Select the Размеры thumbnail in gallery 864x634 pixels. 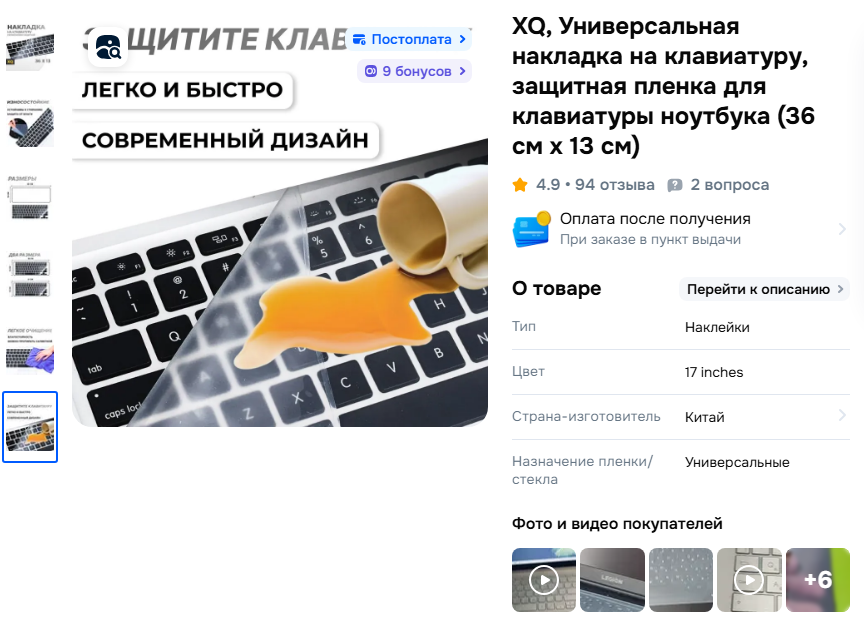click(x=30, y=198)
